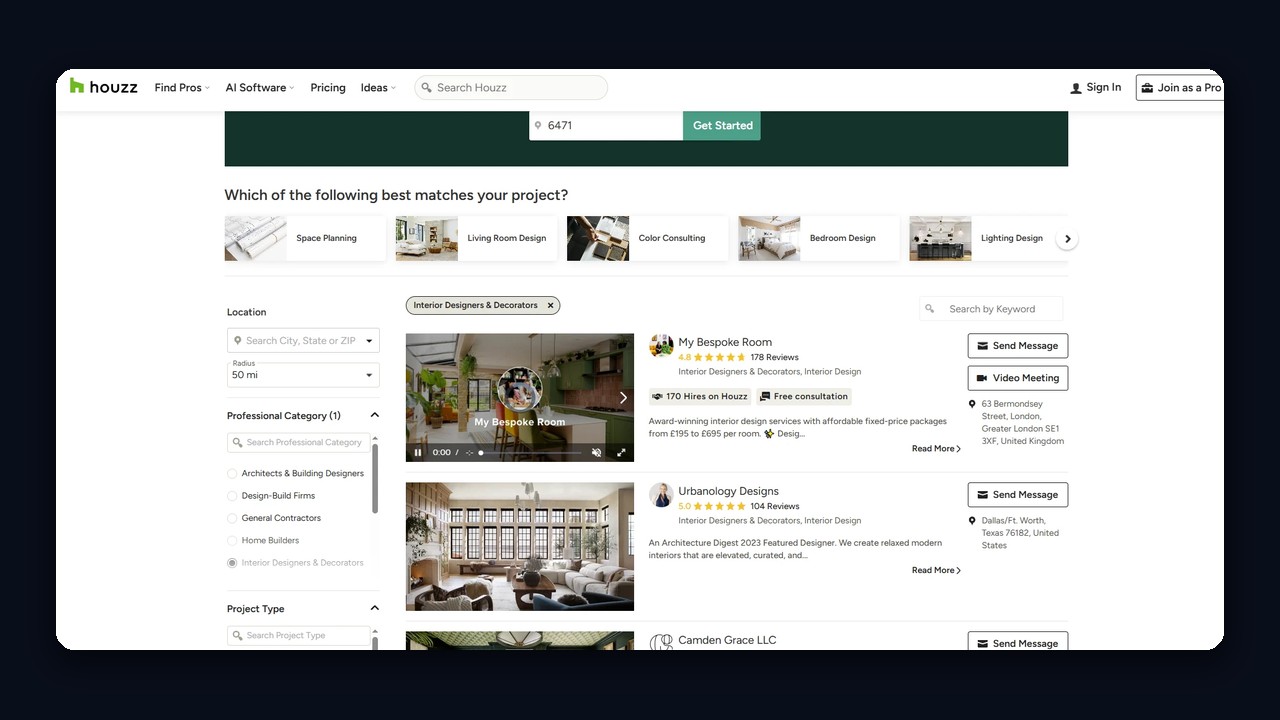This screenshot has height=720, width=1280.
Task: Click the Professional Category list scrollbar
Action: click(375, 478)
